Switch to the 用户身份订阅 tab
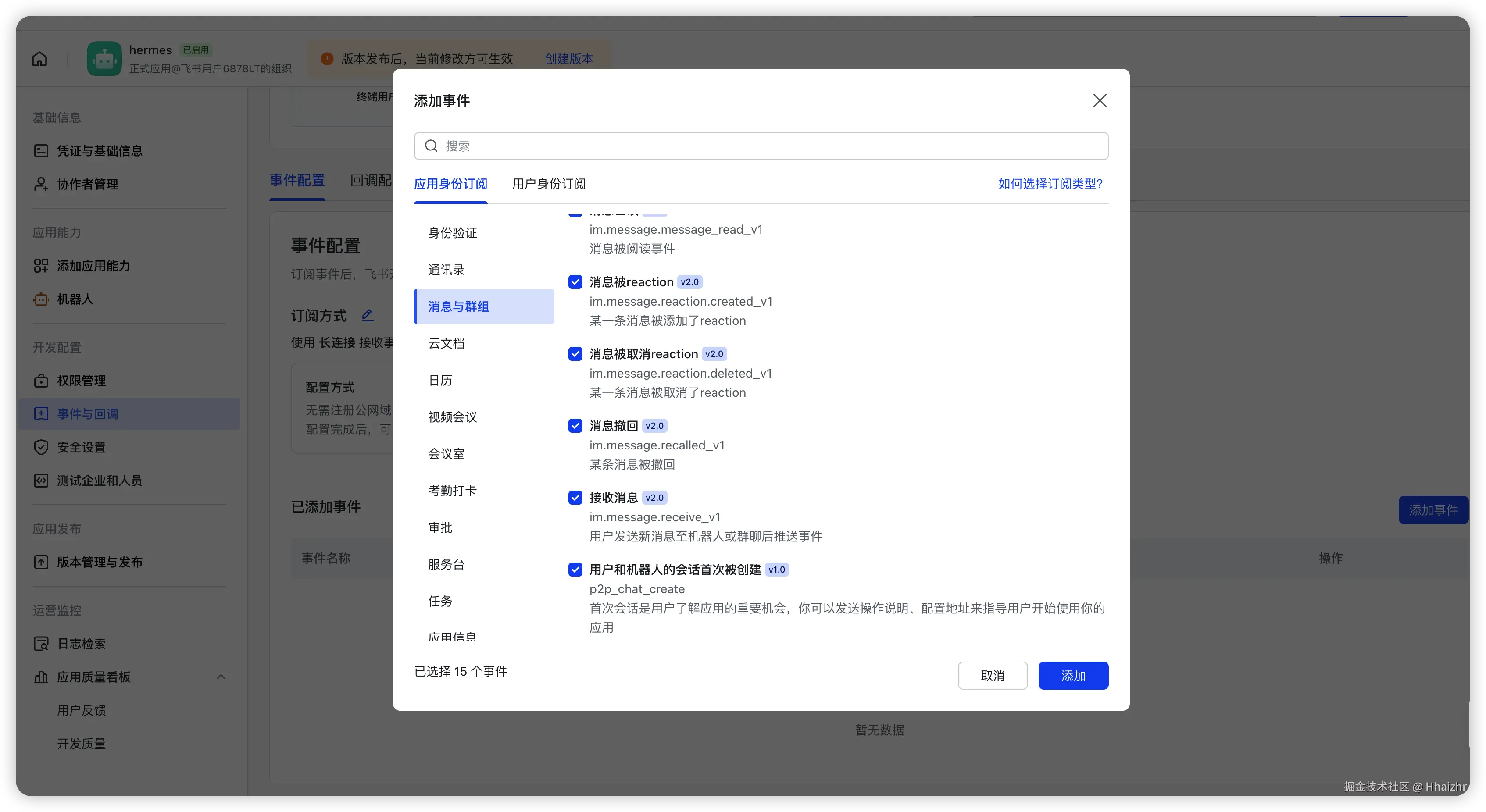Image resolution: width=1486 pixels, height=812 pixels. point(548,184)
